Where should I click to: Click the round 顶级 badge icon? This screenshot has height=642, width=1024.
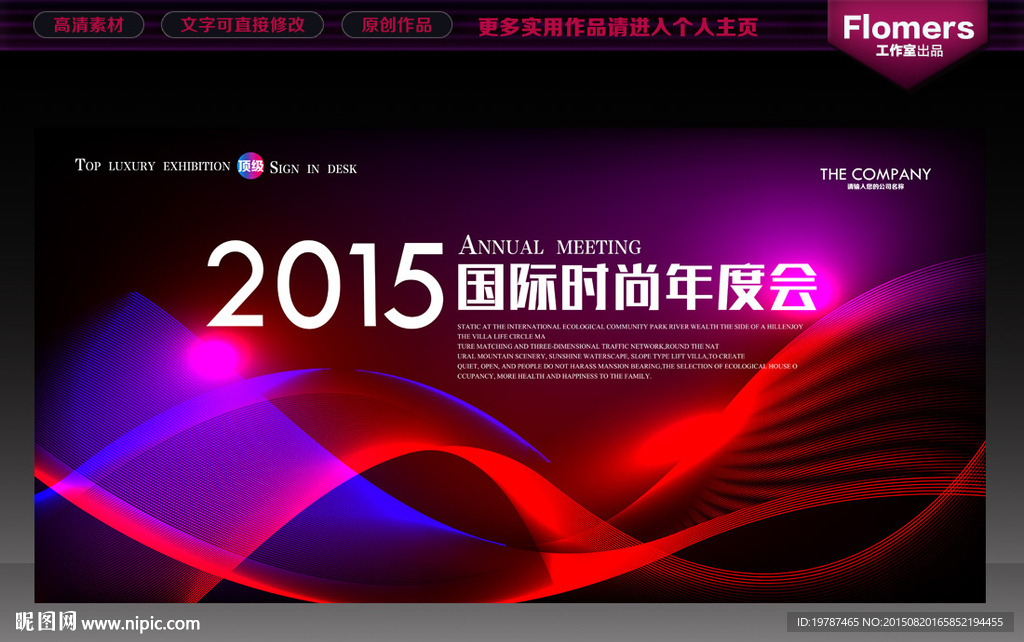point(250,166)
